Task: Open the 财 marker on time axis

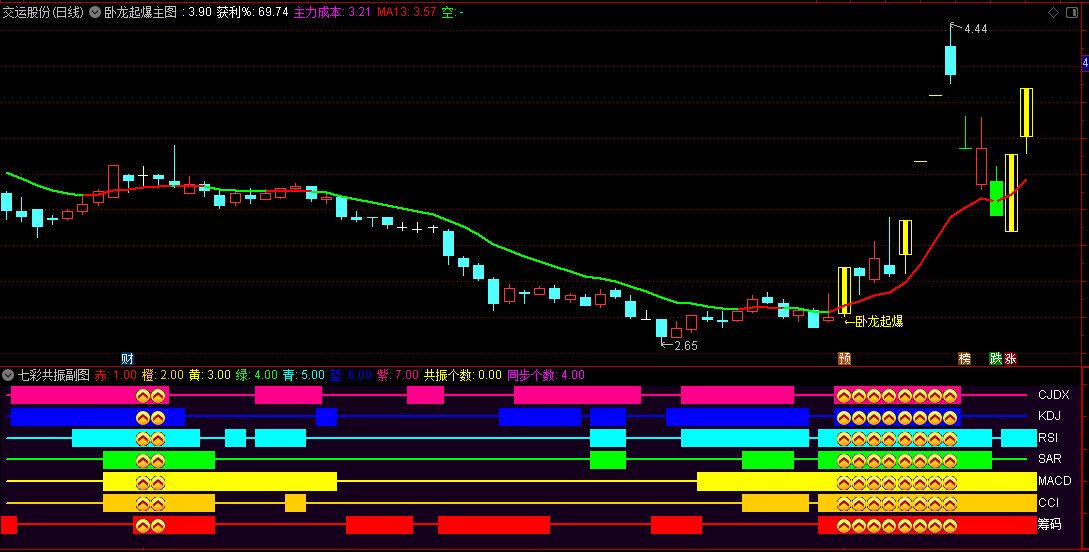Action: pyautogui.click(x=127, y=358)
